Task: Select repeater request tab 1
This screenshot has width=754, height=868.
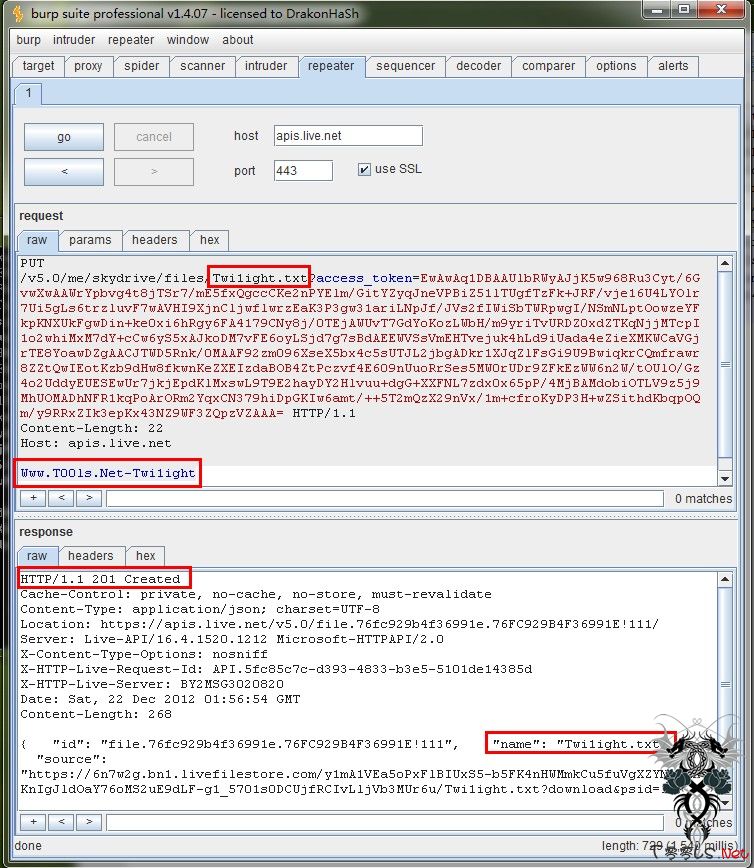Action: tap(28, 93)
